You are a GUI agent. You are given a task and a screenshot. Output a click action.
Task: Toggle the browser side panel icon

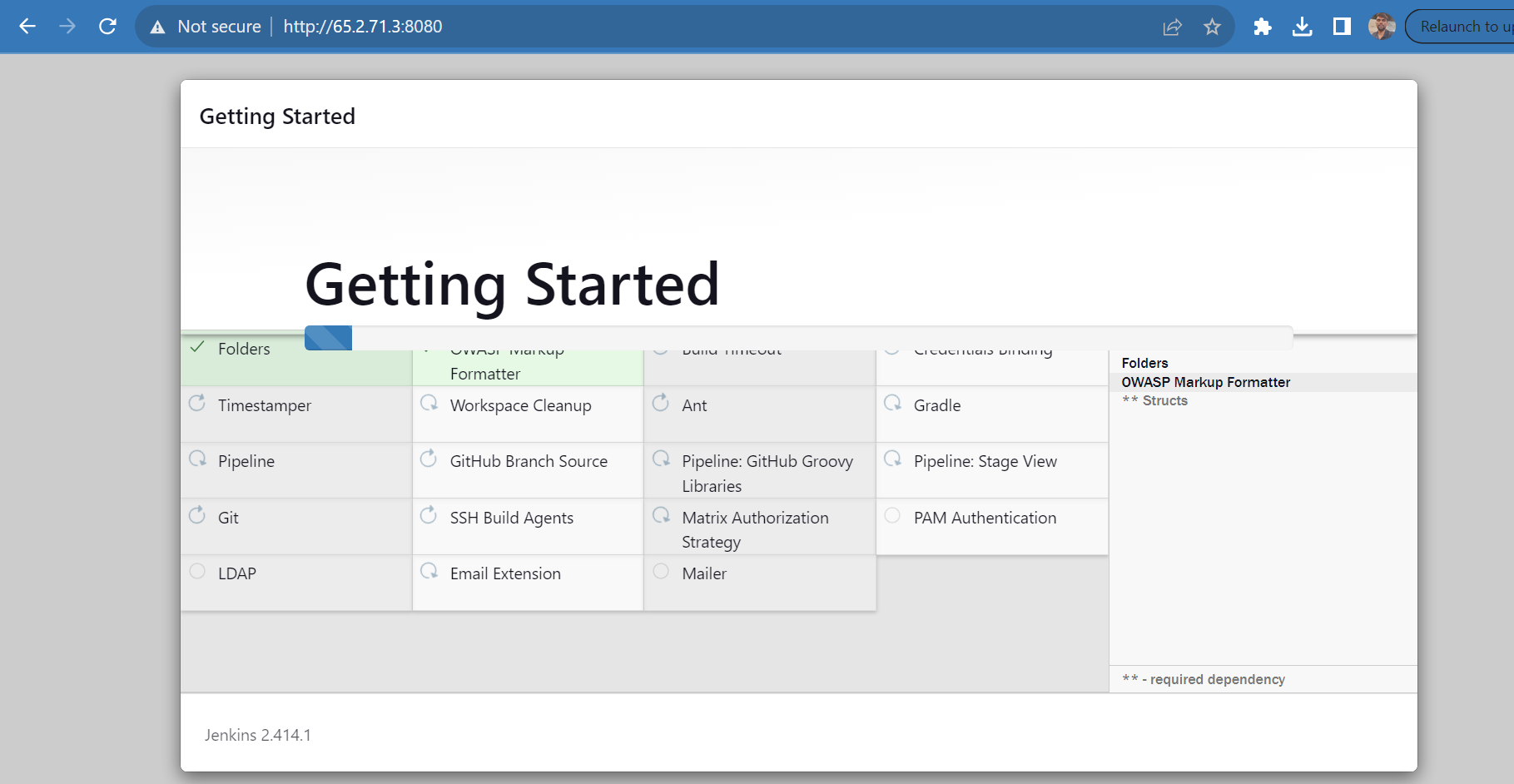point(1342,27)
